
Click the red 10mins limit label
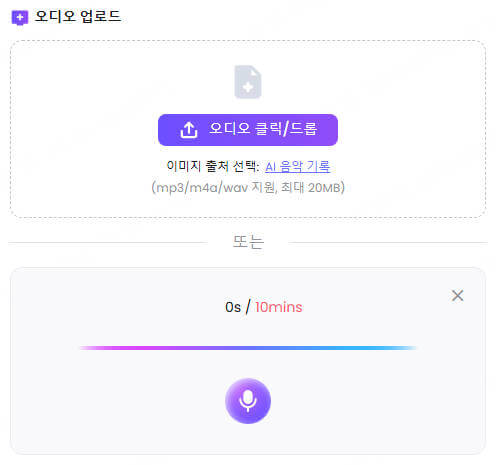pos(279,307)
